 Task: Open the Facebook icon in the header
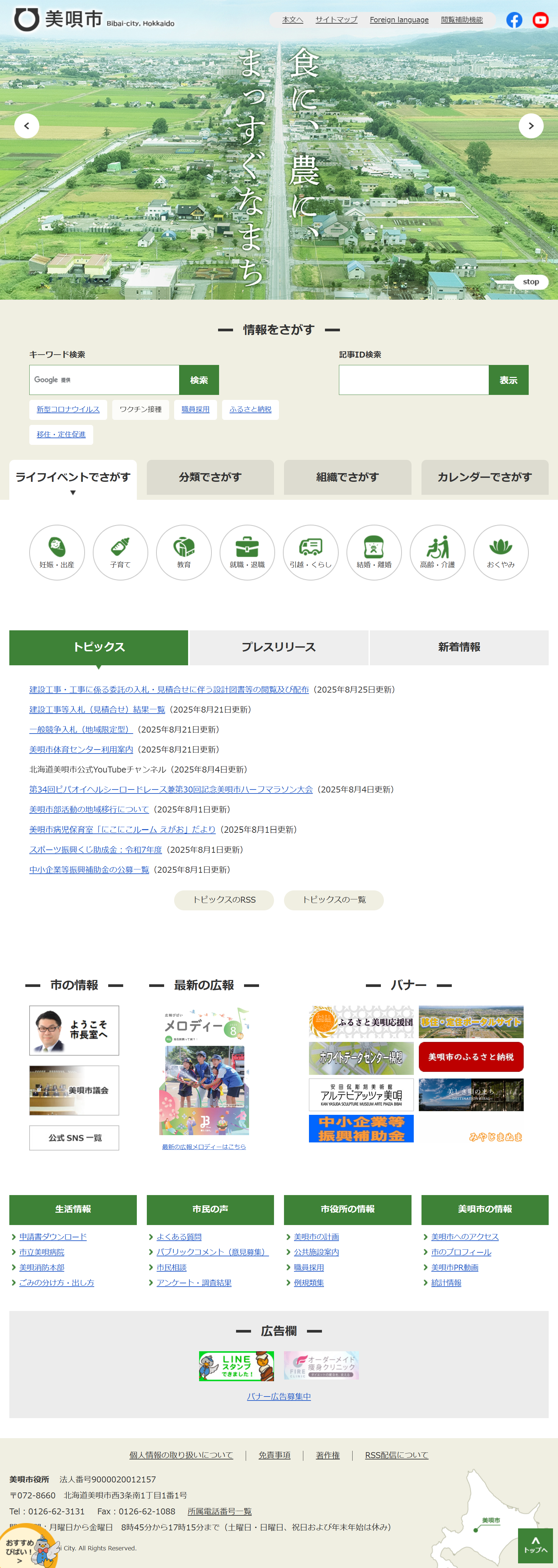click(x=514, y=20)
